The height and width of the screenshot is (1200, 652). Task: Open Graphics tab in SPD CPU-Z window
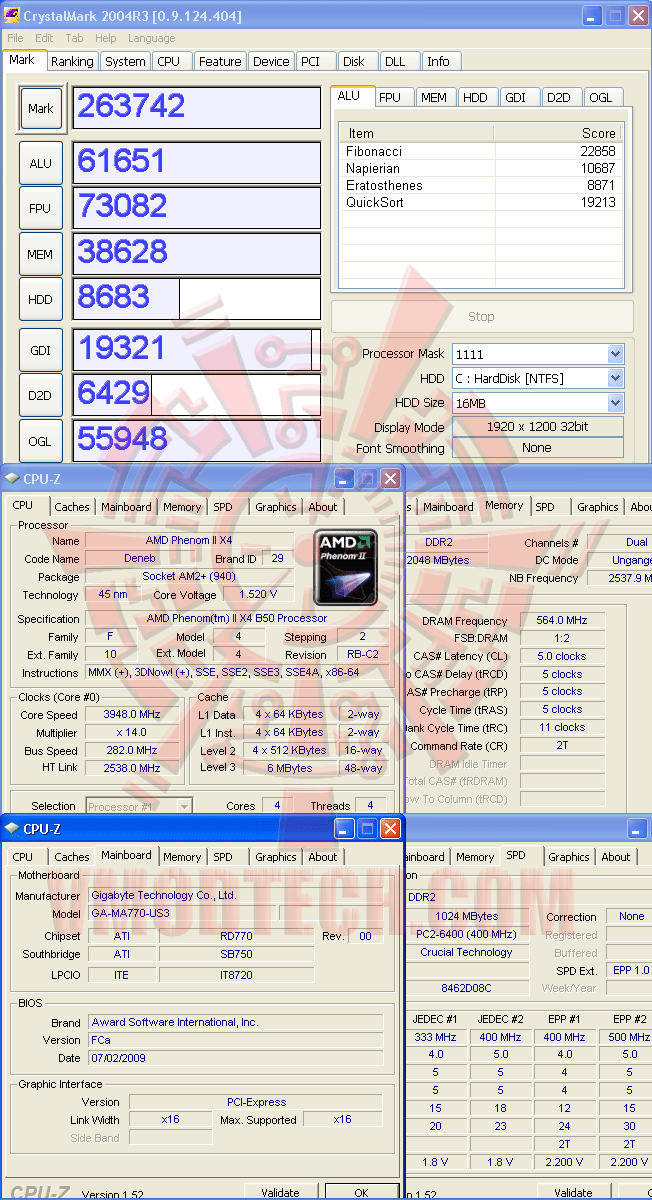point(569,857)
